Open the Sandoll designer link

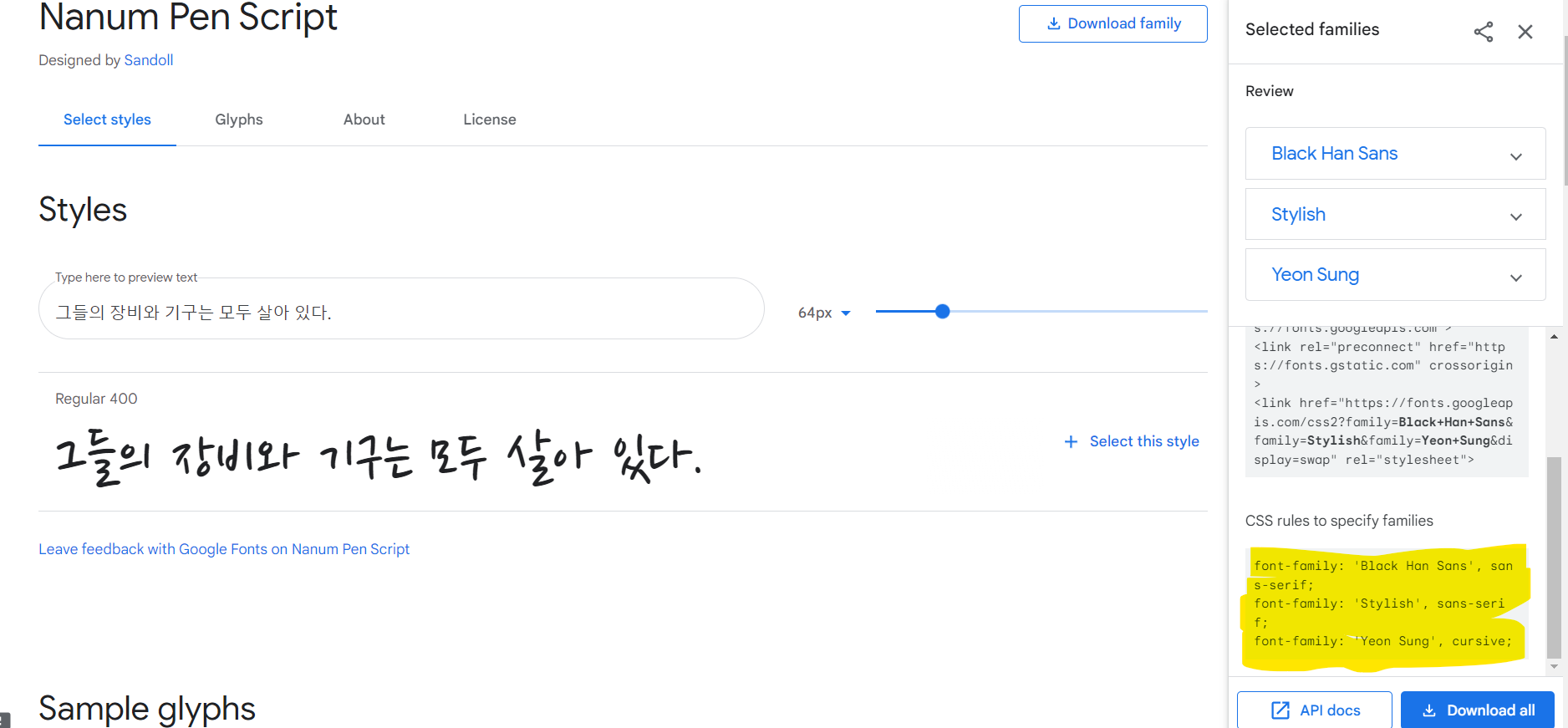pos(149,60)
